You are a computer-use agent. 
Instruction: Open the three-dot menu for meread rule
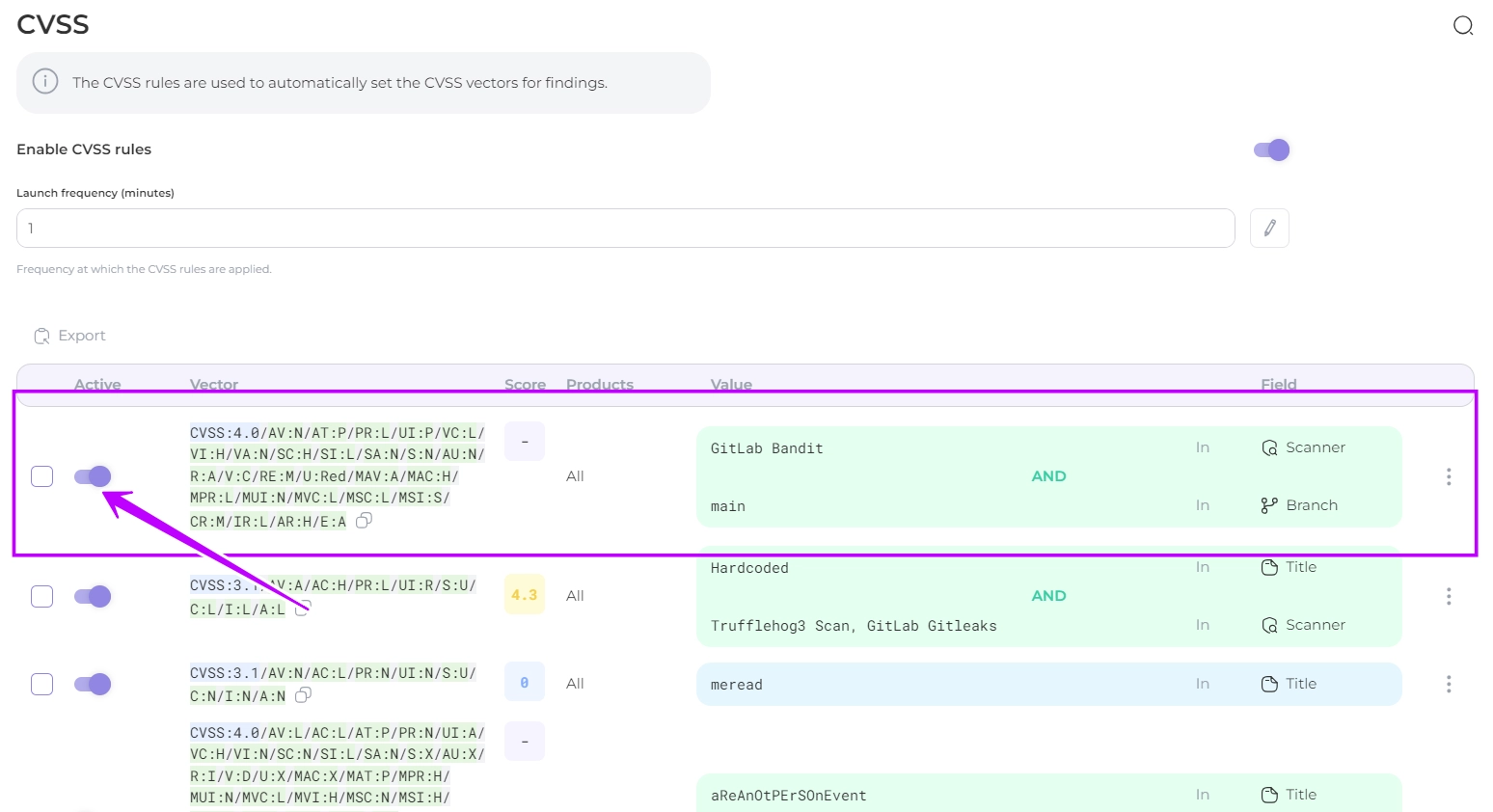pyautogui.click(x=1448, y=684)
